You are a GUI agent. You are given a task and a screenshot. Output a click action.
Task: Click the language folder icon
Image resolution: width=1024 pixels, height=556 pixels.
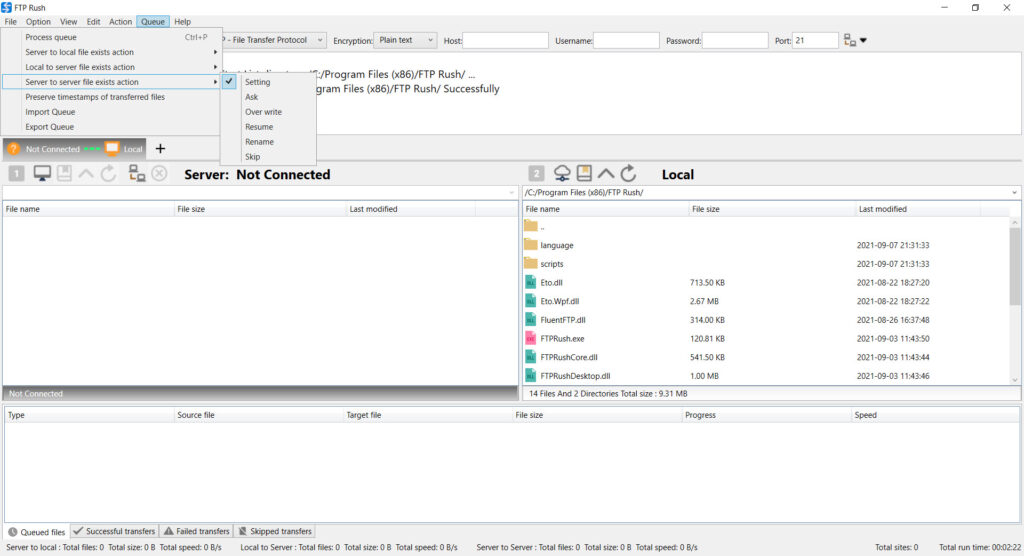[x=530, y=245]
